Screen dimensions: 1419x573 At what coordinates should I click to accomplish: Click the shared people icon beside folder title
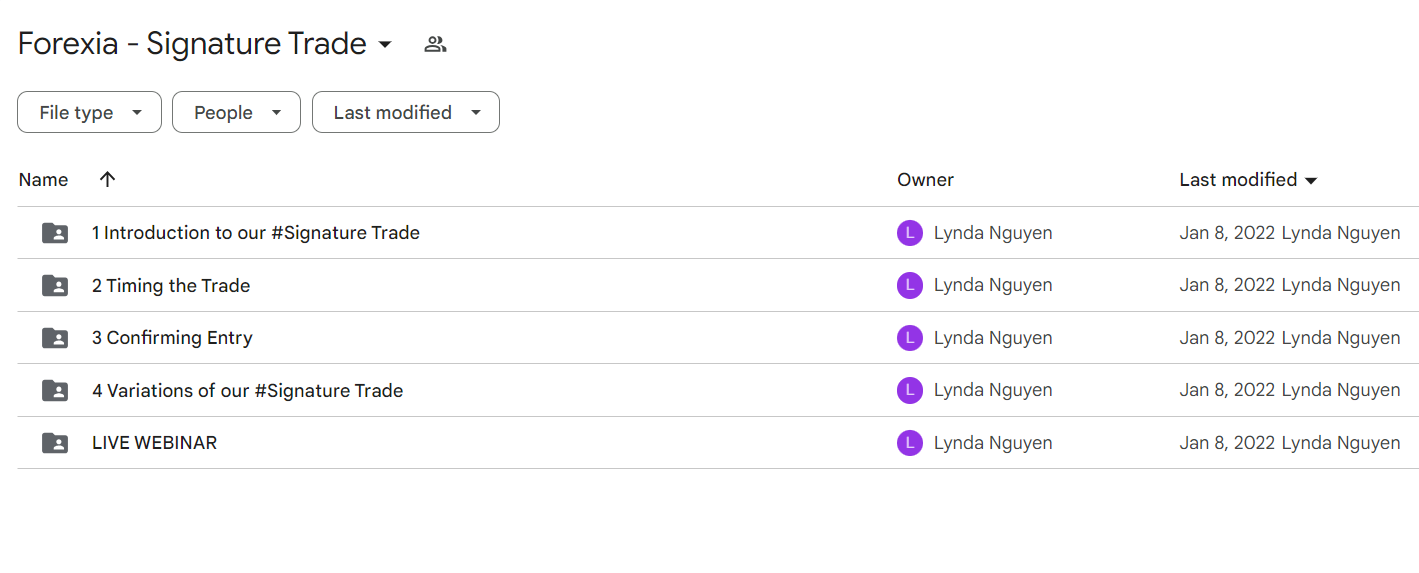[435, 44]
